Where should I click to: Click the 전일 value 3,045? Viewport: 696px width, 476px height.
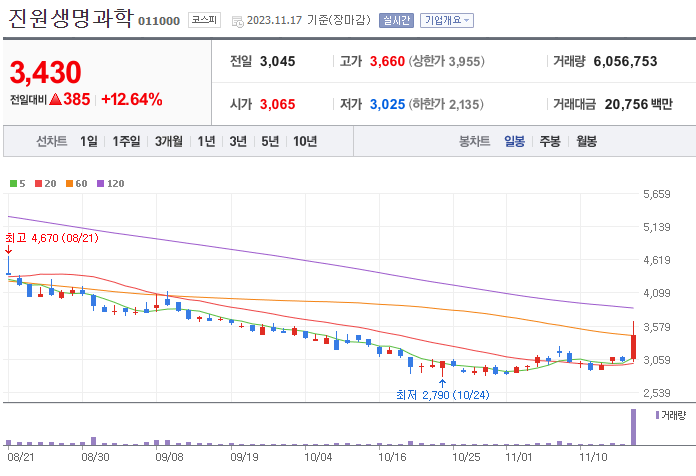[277, 61]
